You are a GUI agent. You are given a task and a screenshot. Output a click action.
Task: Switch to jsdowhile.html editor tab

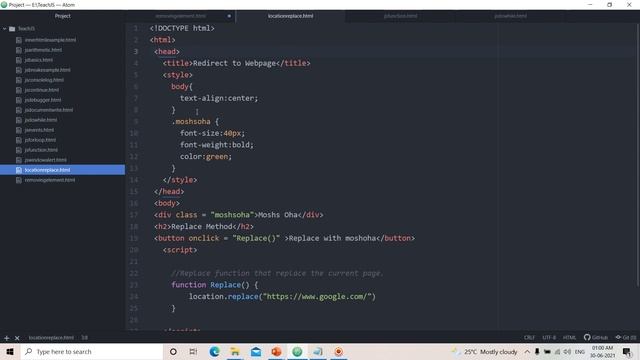coord(510,16)
